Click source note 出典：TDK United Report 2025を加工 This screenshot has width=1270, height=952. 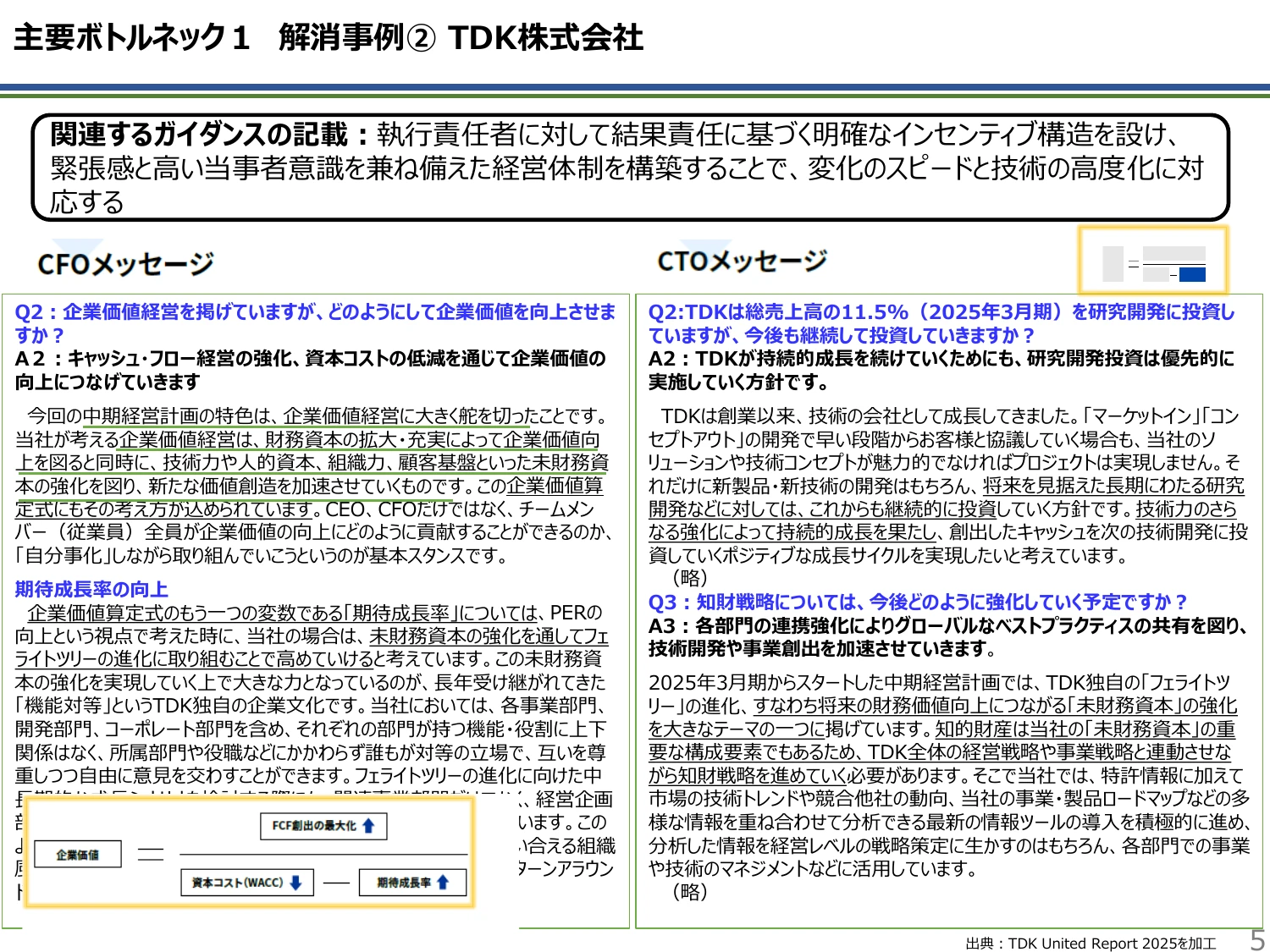point(1091,944)
